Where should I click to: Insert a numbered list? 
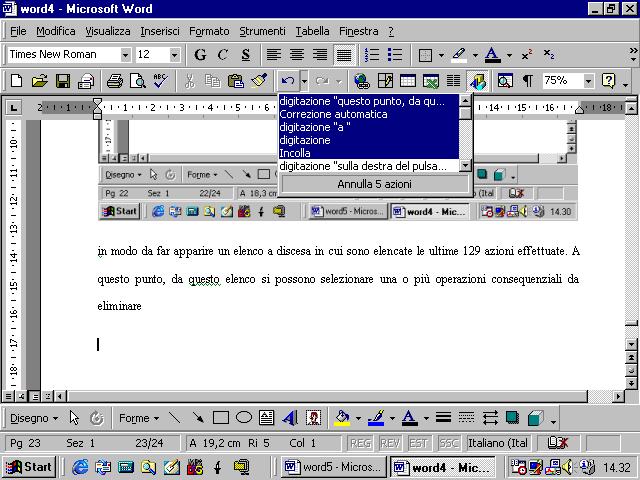pyautogui.click(x=372, y=55)
